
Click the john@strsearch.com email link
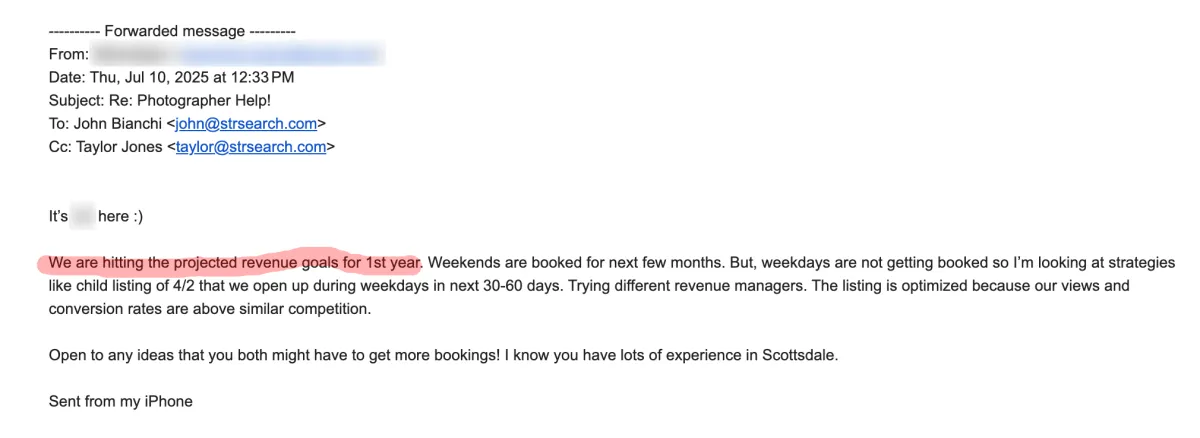tap(246, 124)
